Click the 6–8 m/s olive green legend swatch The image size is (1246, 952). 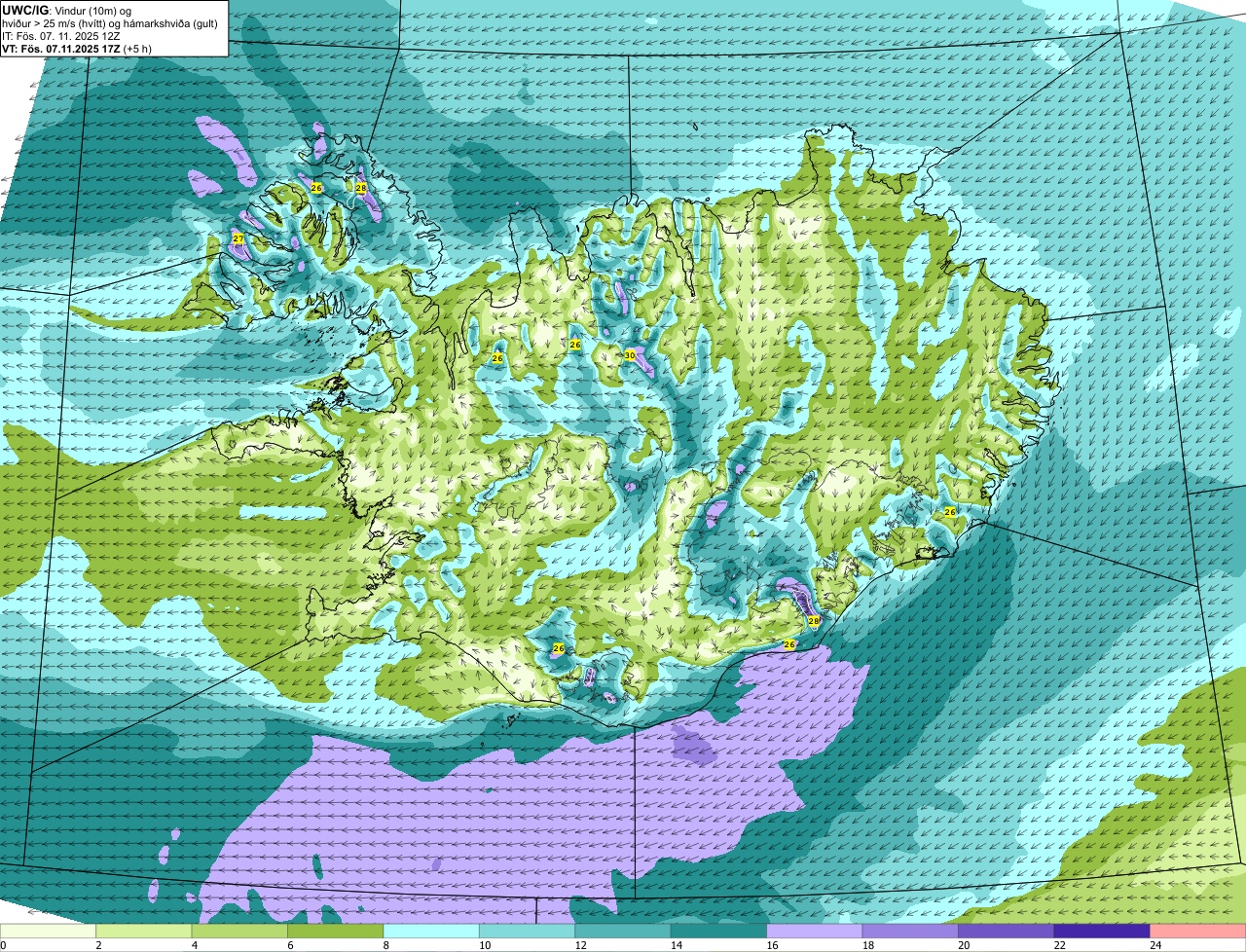click(x=336, y=931)
